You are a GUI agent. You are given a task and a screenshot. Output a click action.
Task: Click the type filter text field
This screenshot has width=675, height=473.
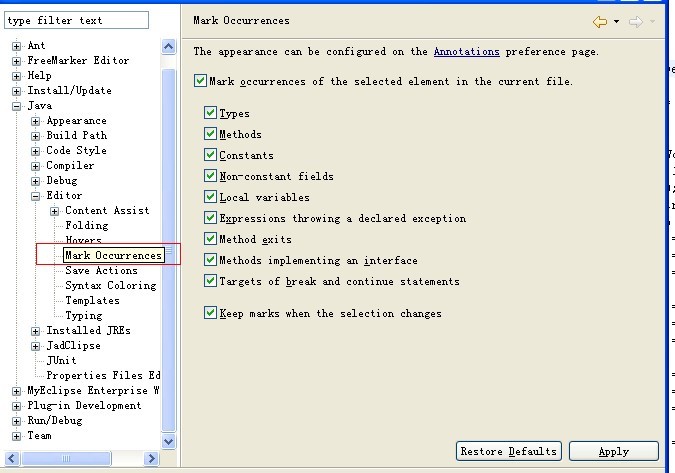(x=77, y=20)
